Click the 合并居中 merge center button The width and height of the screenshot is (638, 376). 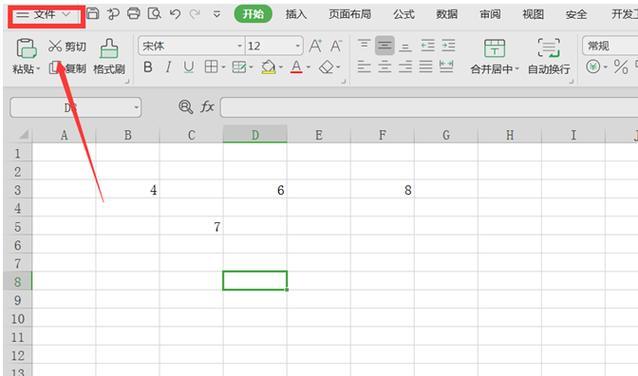[x=494, y=57]
